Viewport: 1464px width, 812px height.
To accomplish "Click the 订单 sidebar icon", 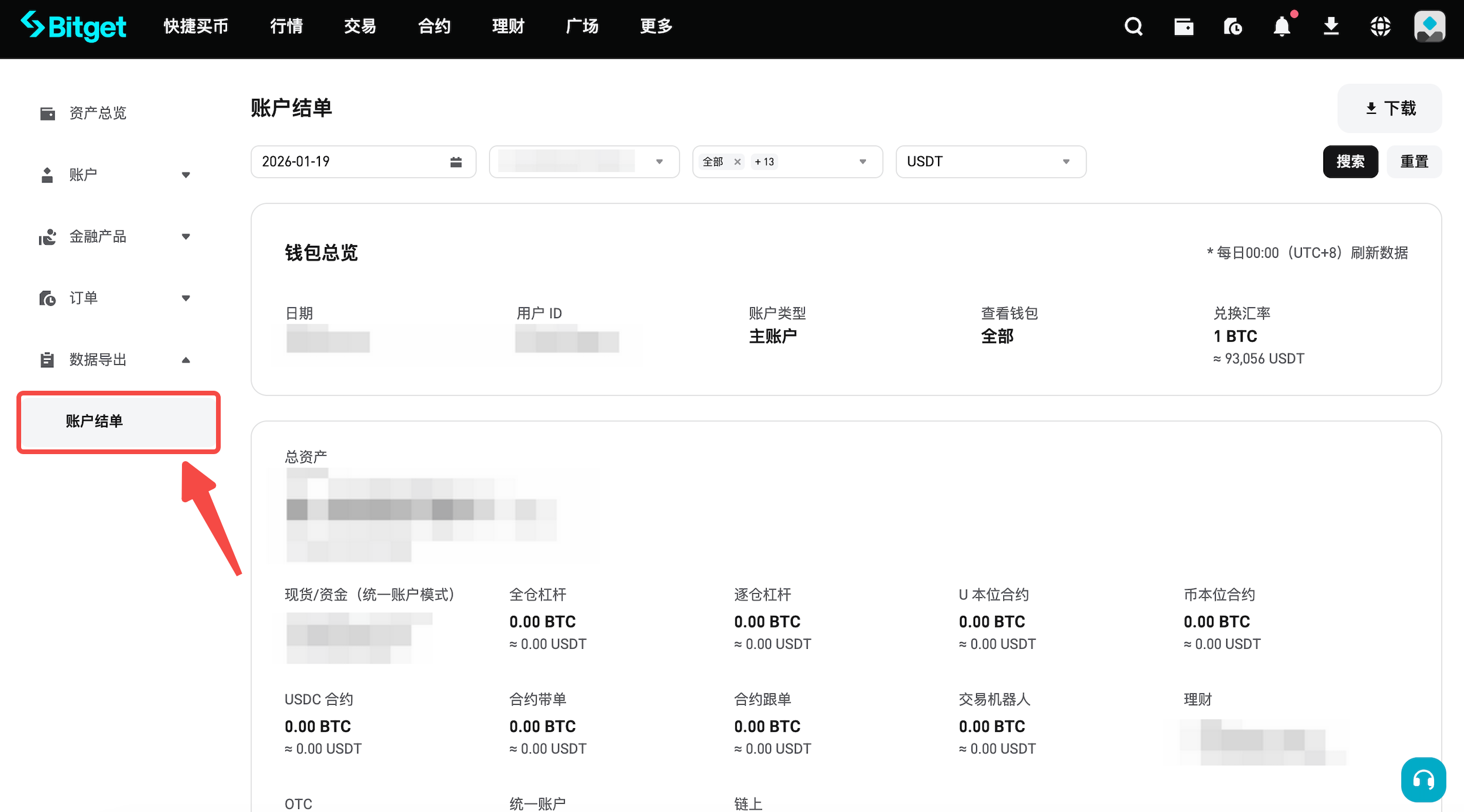I will (48, 298).
